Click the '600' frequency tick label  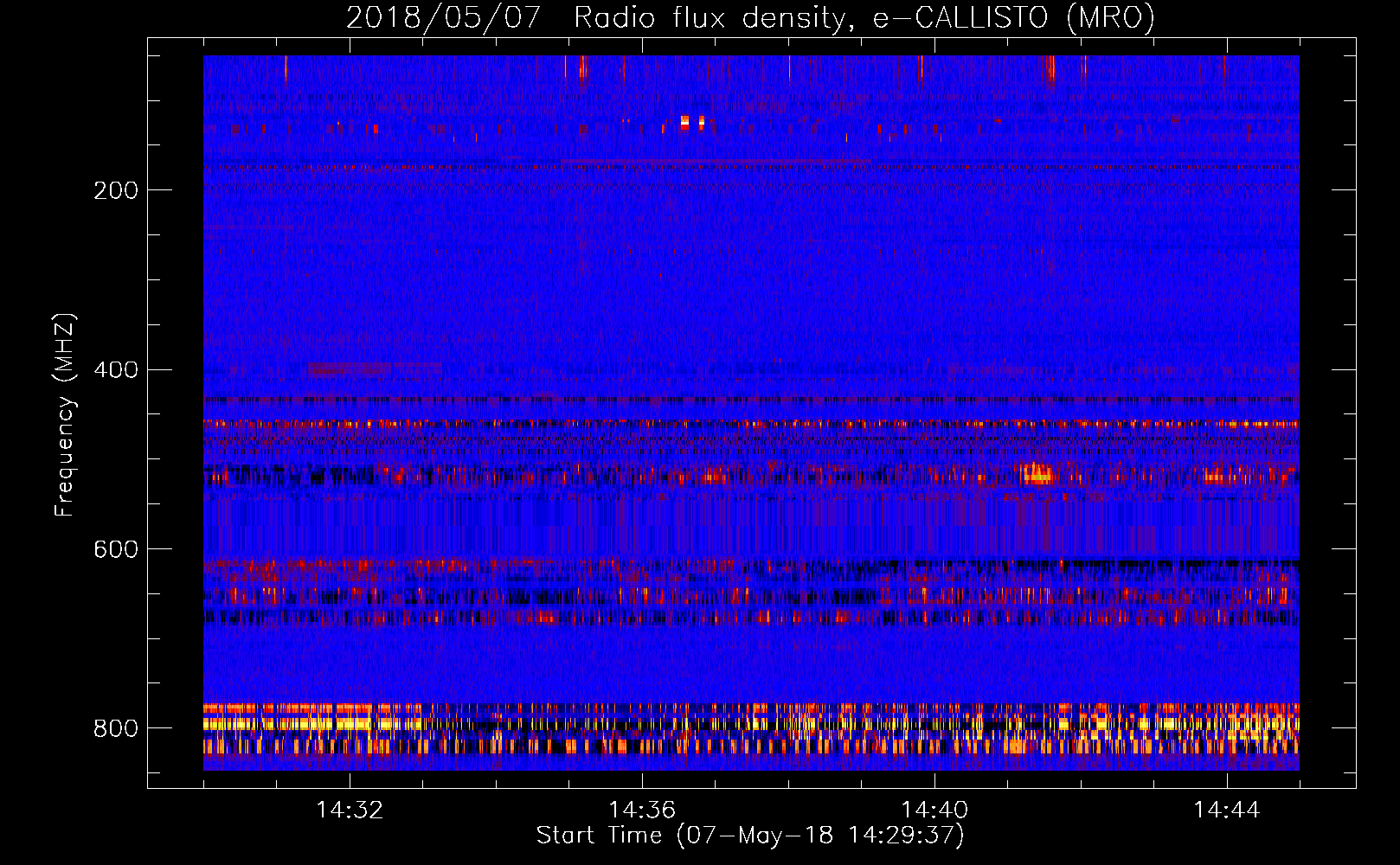[116, 550]
